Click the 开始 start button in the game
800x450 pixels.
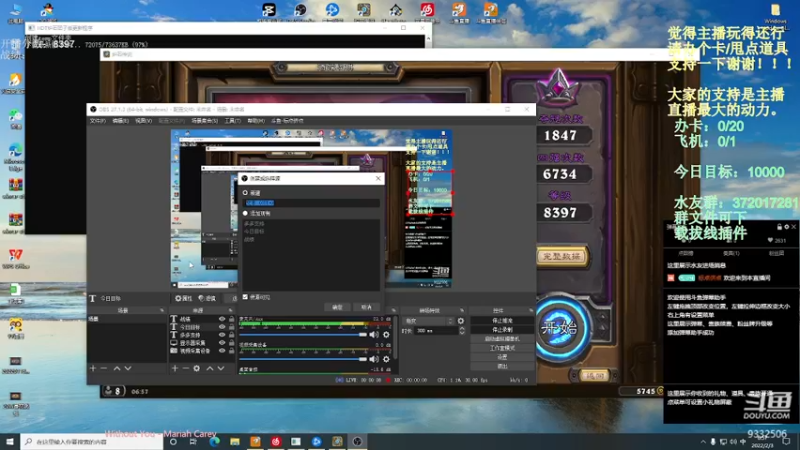pos(560,328)
